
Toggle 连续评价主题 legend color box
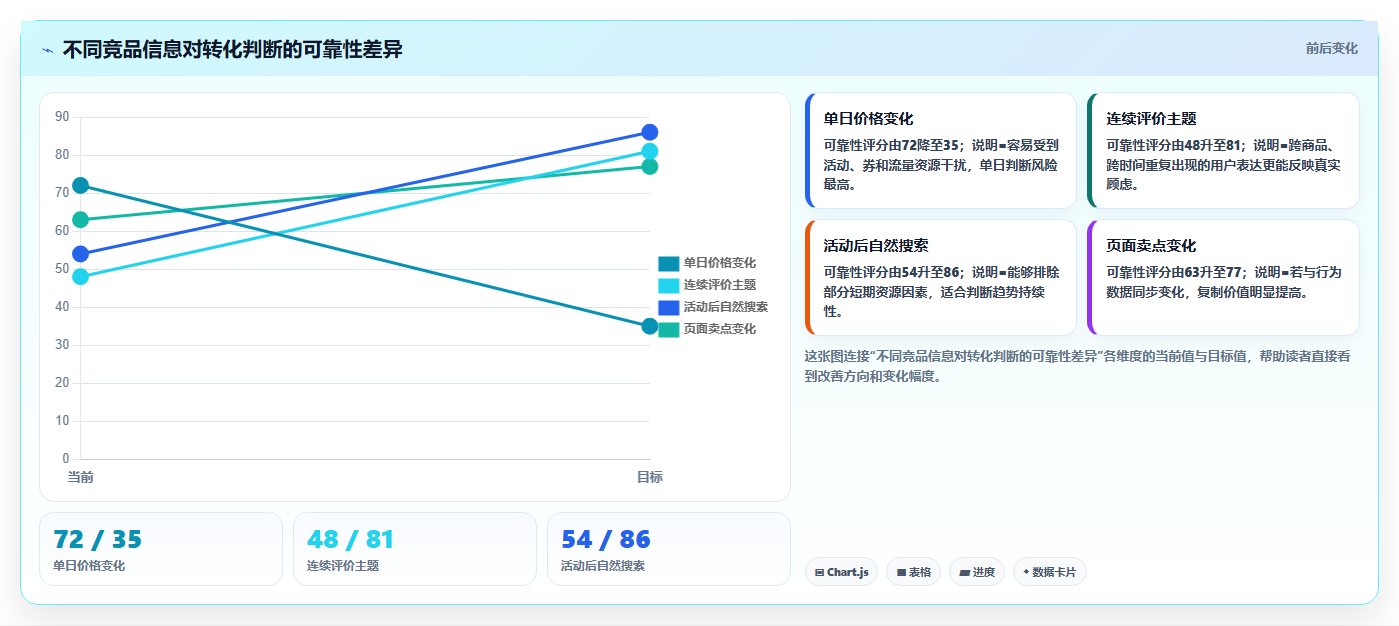click(668, 285)
